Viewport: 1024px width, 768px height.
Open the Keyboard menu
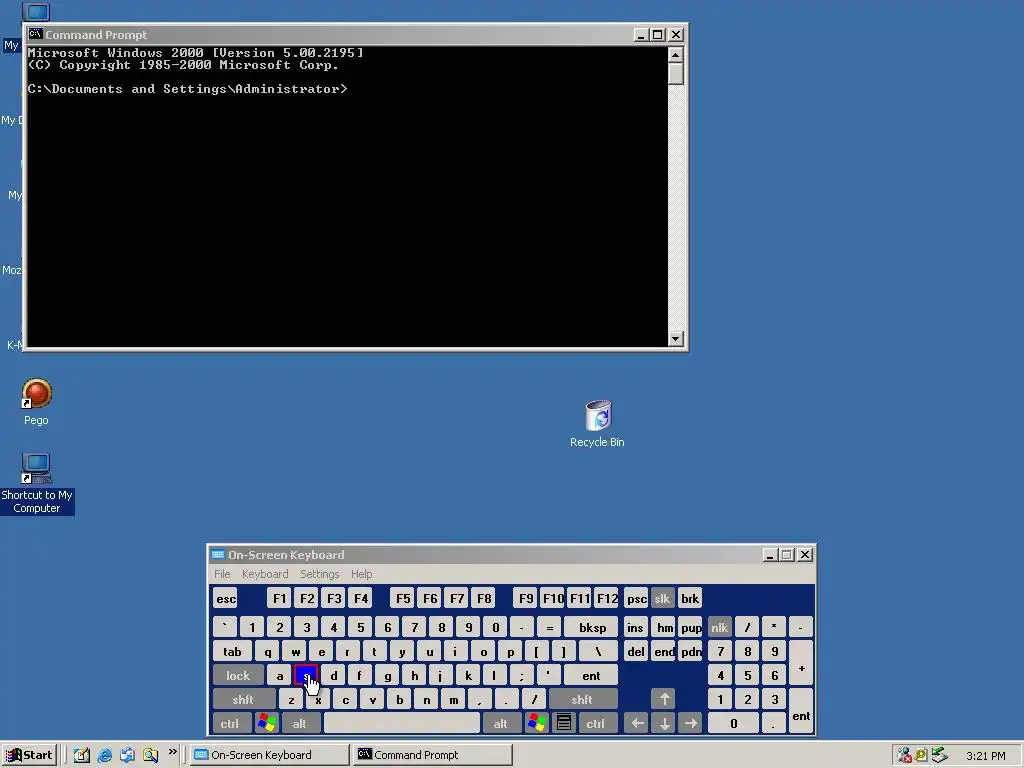pyautogui.click(x=264, y=574)
